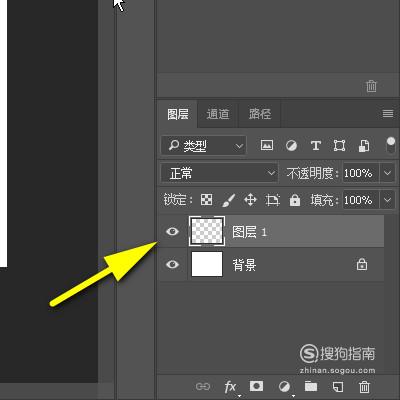Viewport: 400px width, 400px height.
Task: Lock transparent pixels checkerboard icon
Action: (206, 200)
